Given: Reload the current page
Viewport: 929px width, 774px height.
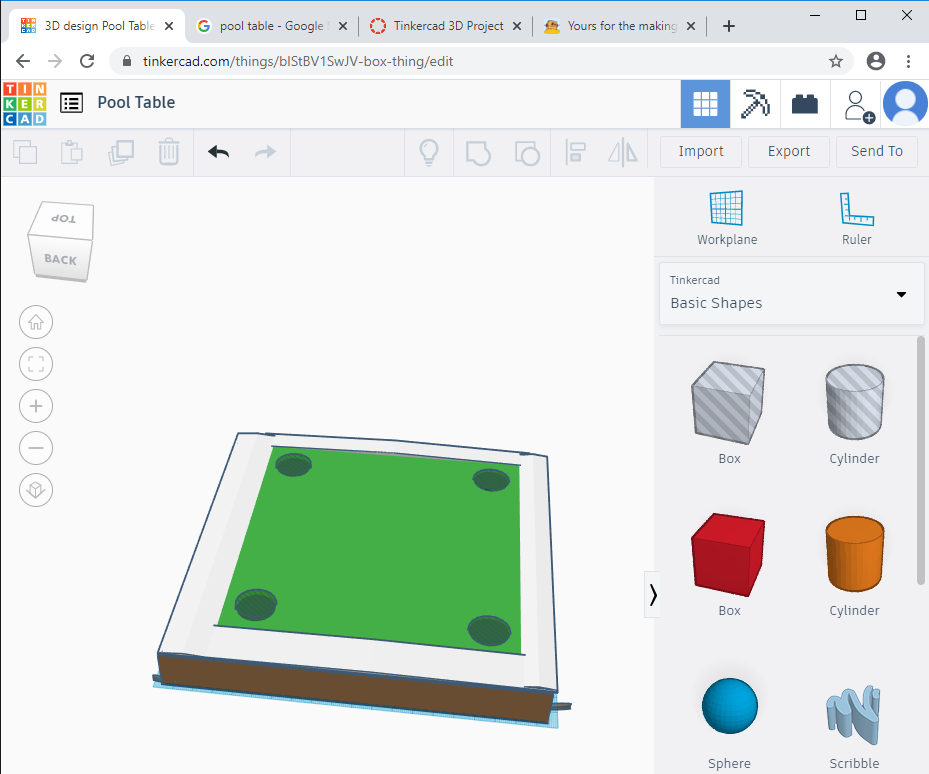Looking at the screenshot, I should coord(87,61).
